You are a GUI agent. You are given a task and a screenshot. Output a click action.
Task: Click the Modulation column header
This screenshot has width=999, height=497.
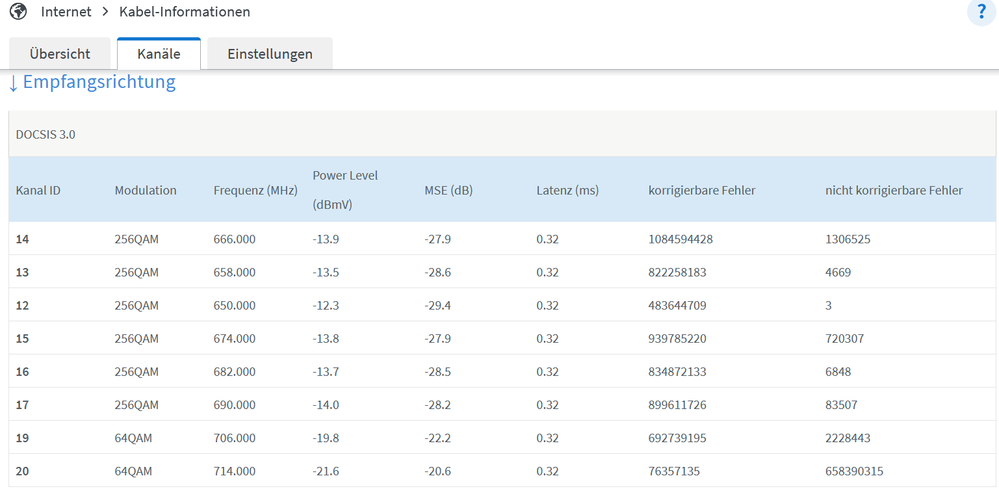click(145, 190)
